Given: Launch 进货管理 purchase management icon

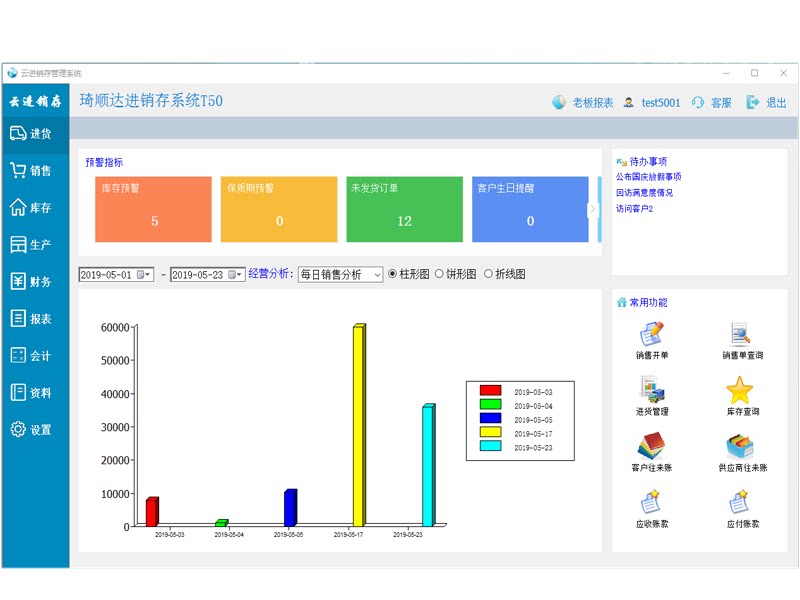Looking at the screenshot, I should pyautogui.click(x=652, y=390).
